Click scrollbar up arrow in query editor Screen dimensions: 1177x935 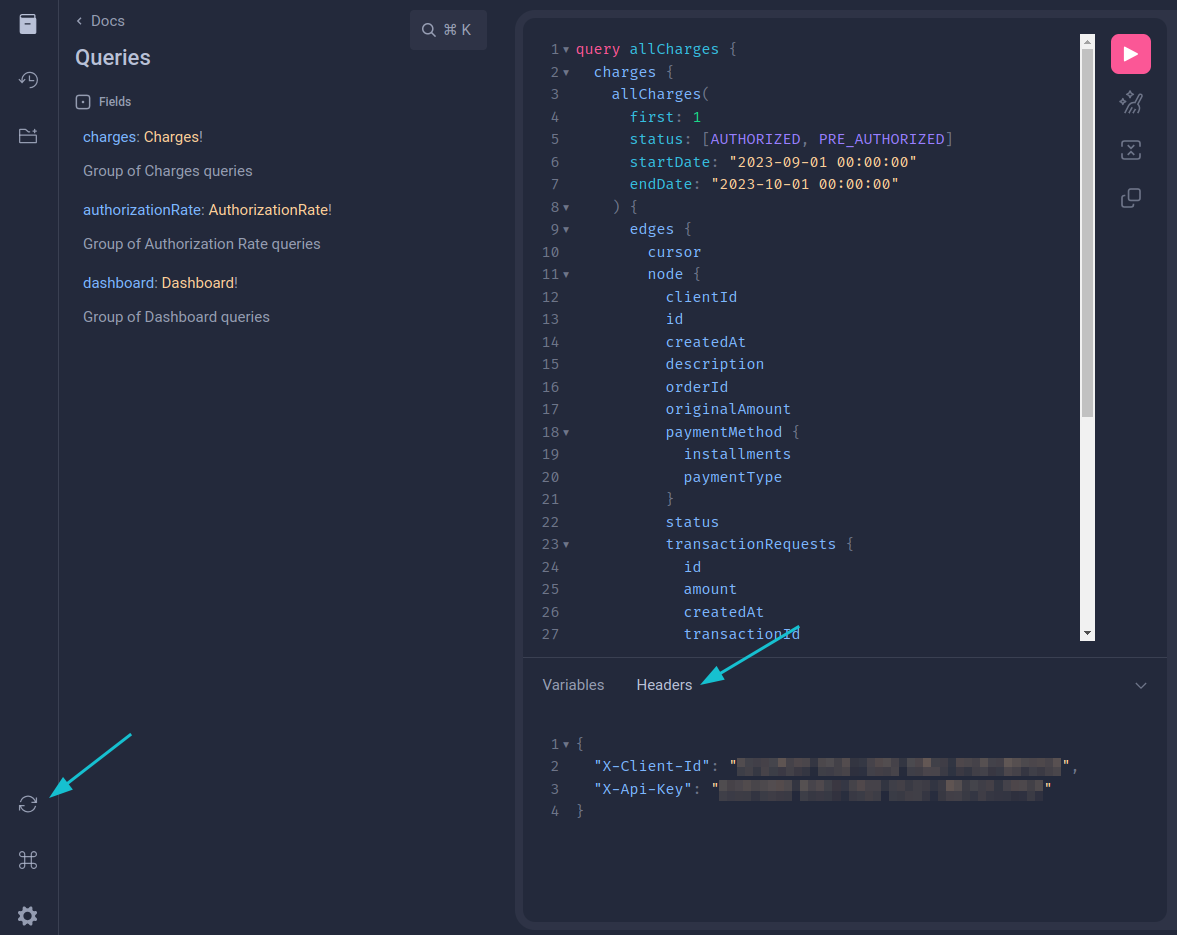1087,41
